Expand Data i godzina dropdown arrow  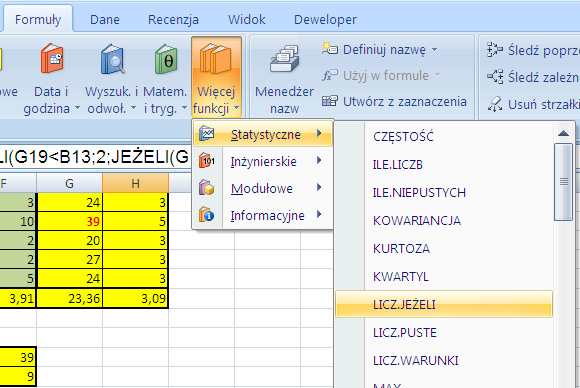pos(77,108)
